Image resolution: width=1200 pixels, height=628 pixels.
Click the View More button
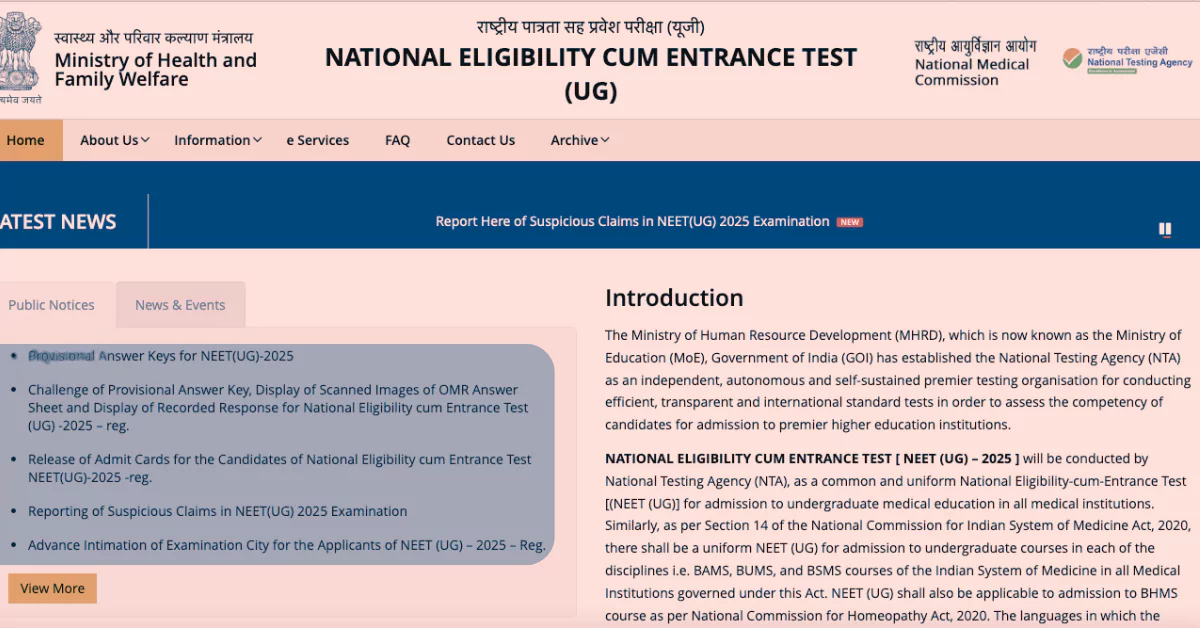point(52,588)
